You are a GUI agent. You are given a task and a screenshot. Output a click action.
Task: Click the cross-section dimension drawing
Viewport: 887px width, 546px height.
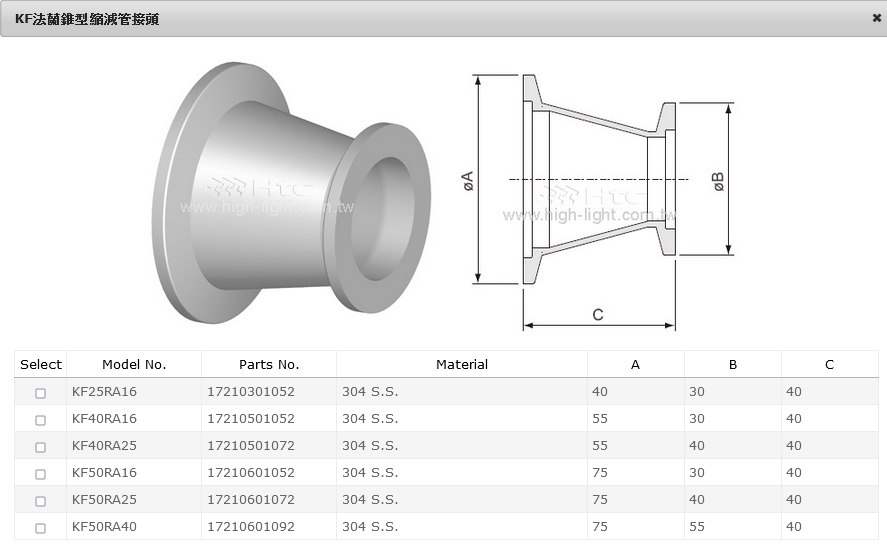(598, 195)
